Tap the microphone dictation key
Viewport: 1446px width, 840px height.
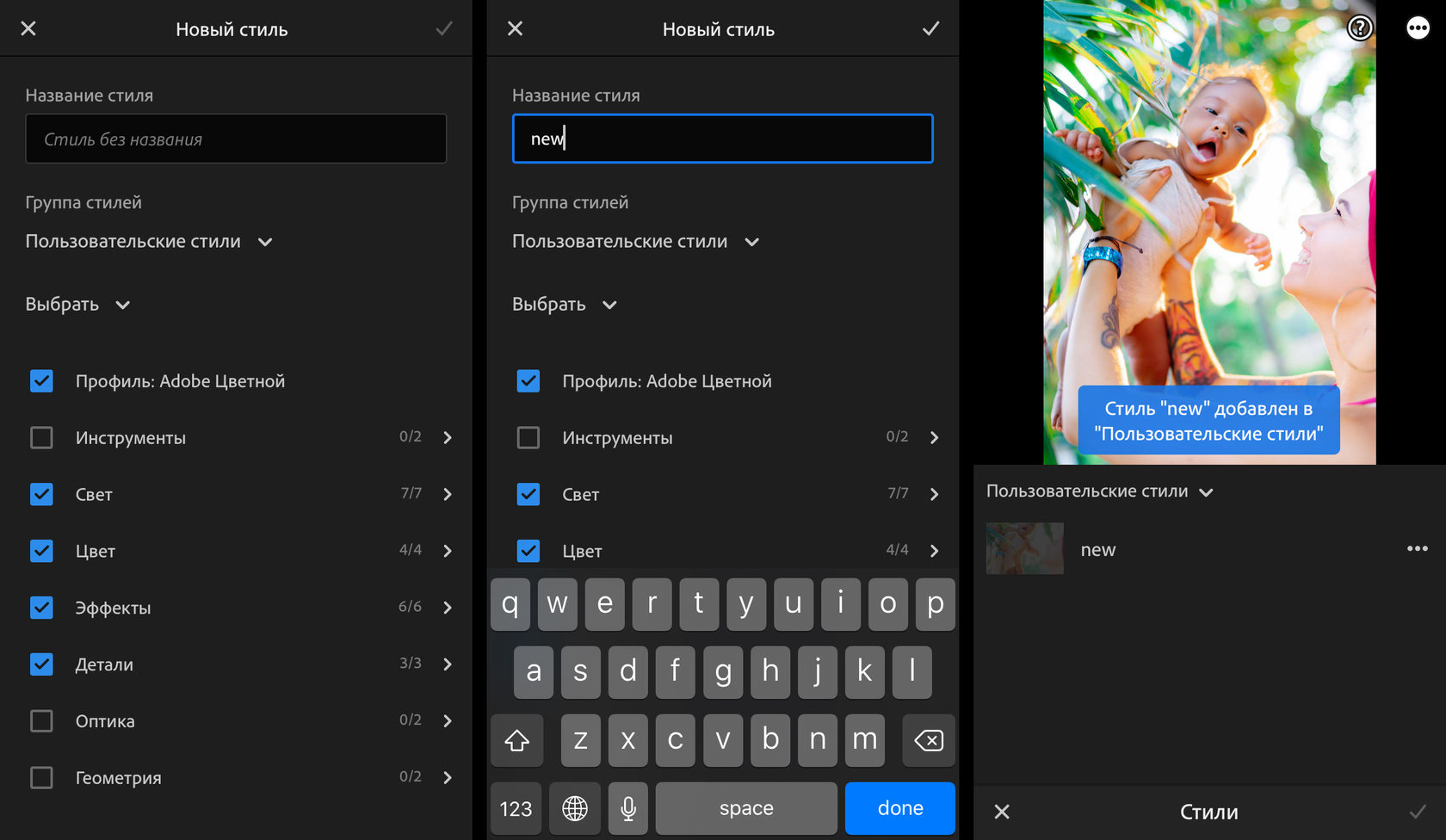tap(628, 808)
